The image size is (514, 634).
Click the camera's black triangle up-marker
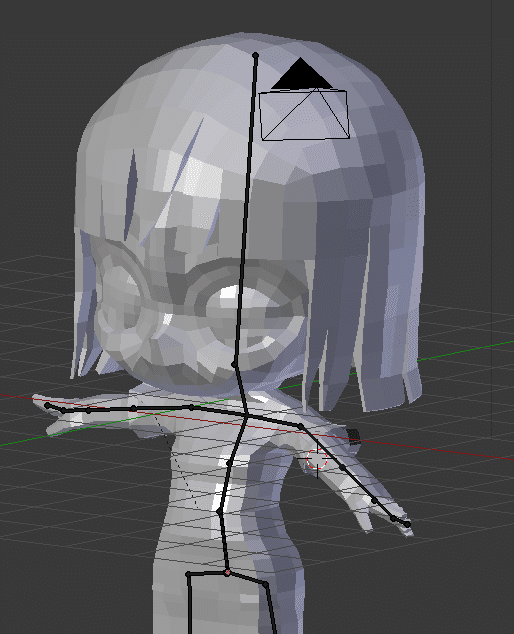click(301, 73)
